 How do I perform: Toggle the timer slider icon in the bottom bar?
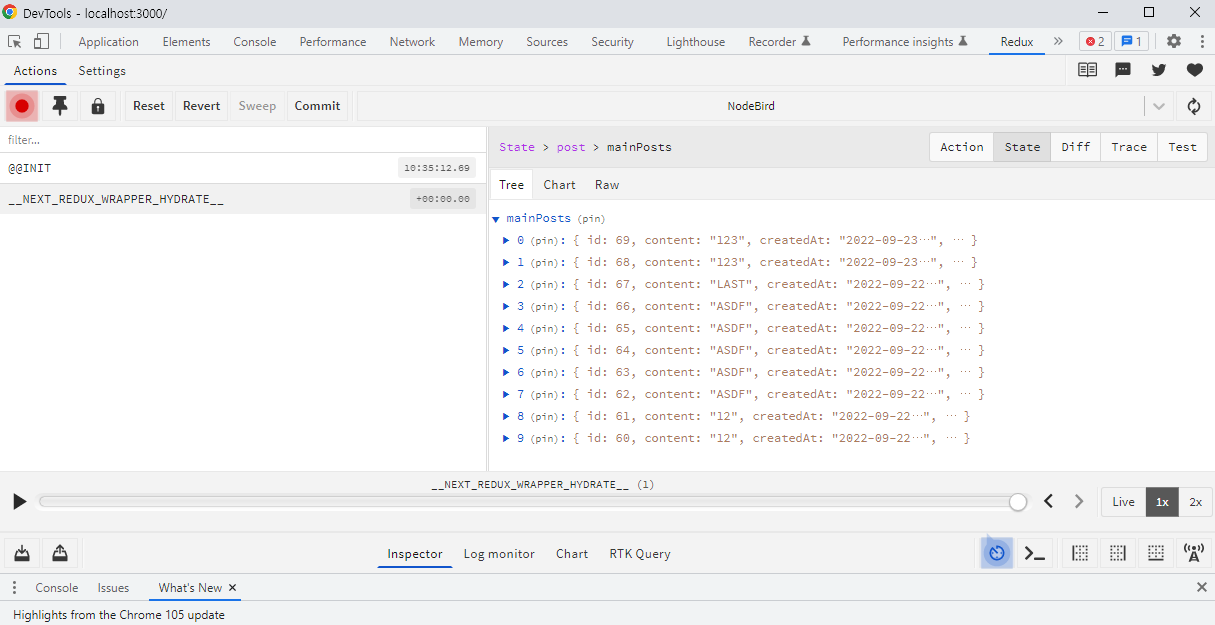click(x=997, y=553)
